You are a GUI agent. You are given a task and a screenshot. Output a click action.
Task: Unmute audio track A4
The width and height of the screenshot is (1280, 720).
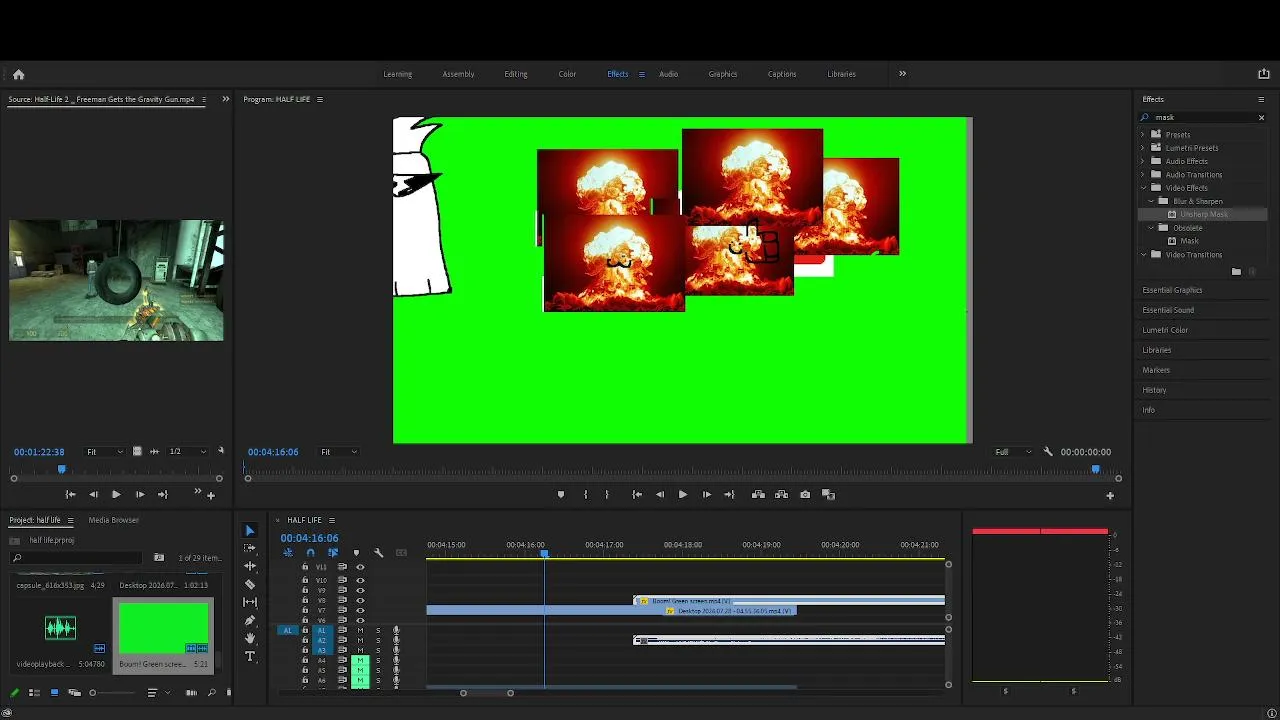pos(360,660)
